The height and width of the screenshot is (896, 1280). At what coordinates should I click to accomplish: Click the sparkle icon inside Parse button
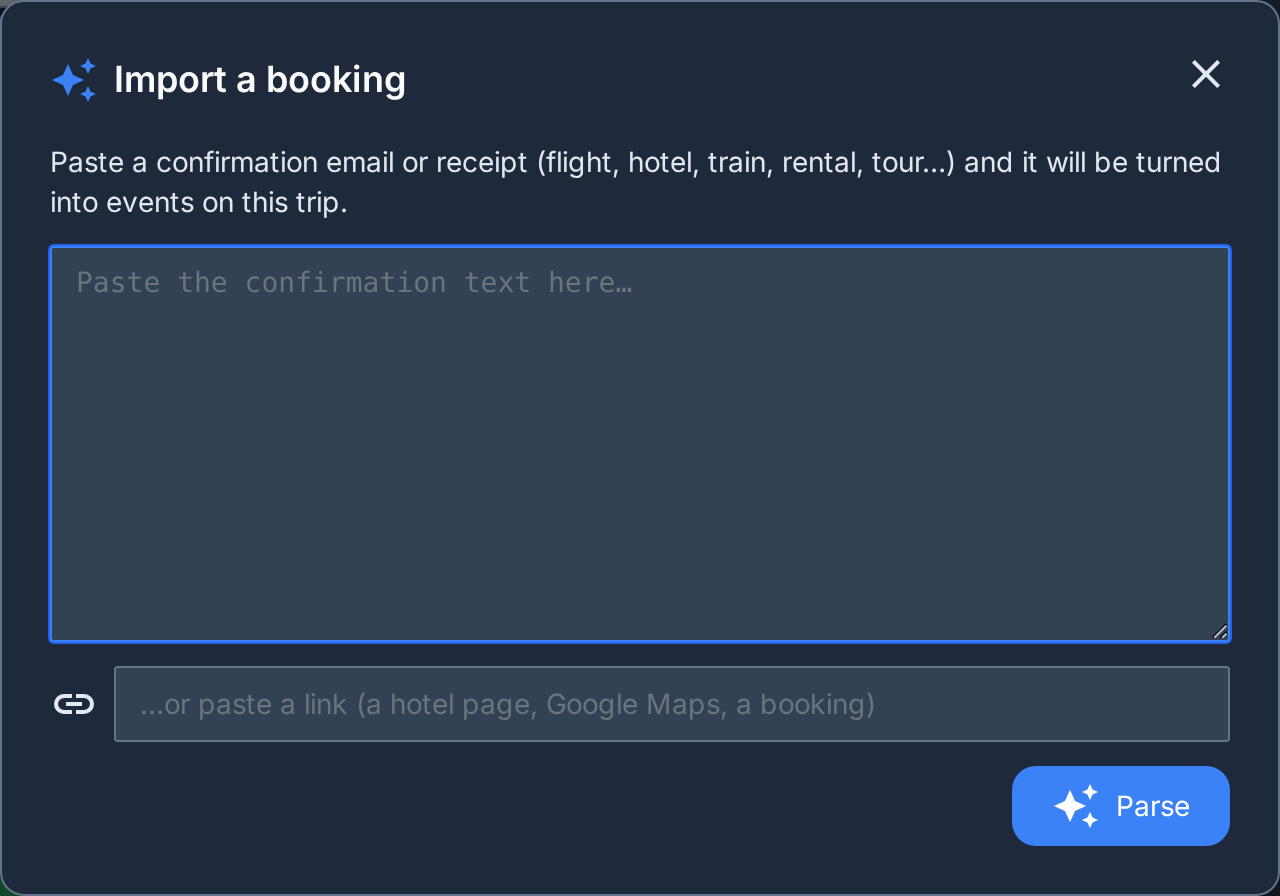(1076, 806)
